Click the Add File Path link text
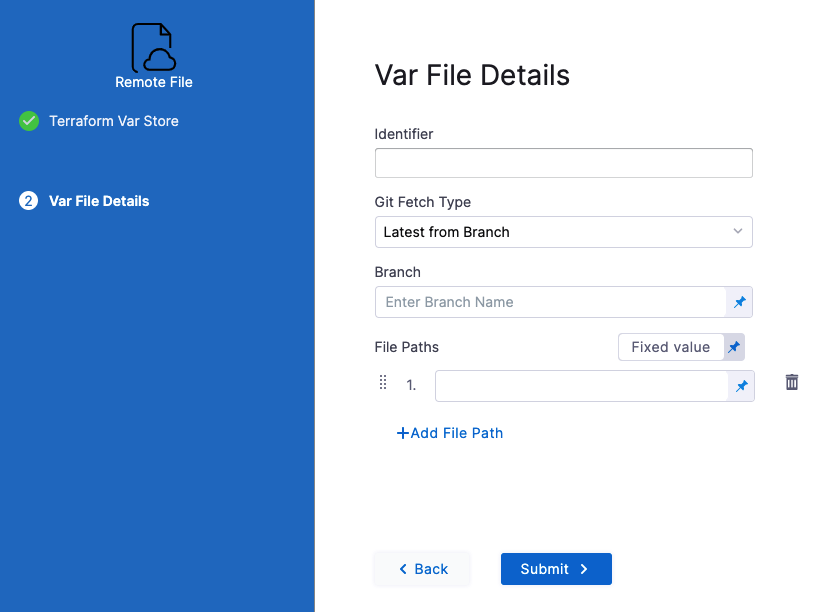This screenshot has width=836, height=612. click(457, 433)
